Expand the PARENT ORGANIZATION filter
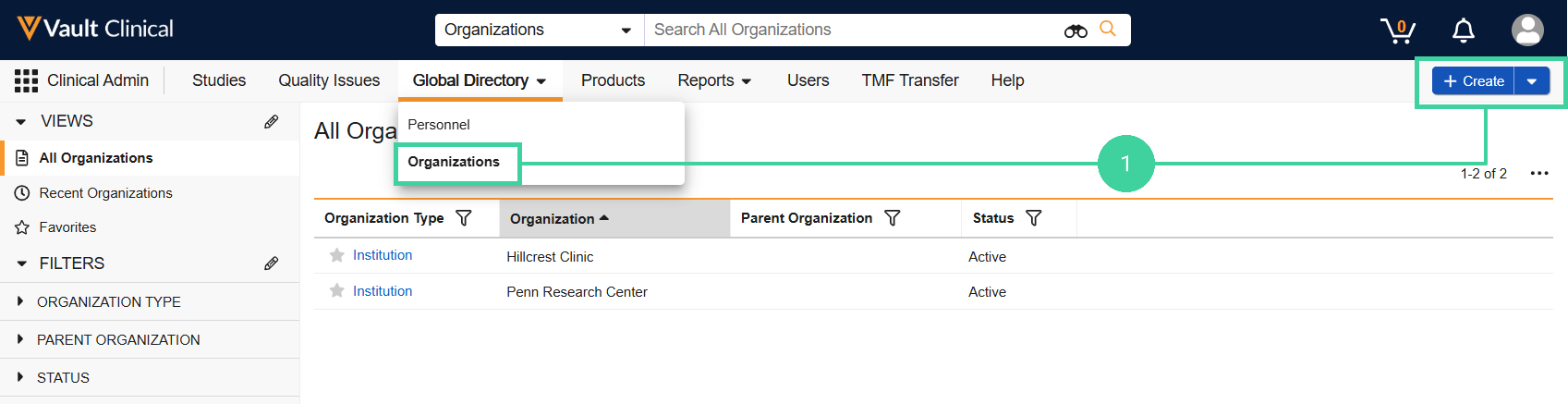Image resolution: width=1568 pixels, height=404 pixels. tap(20, 339)
